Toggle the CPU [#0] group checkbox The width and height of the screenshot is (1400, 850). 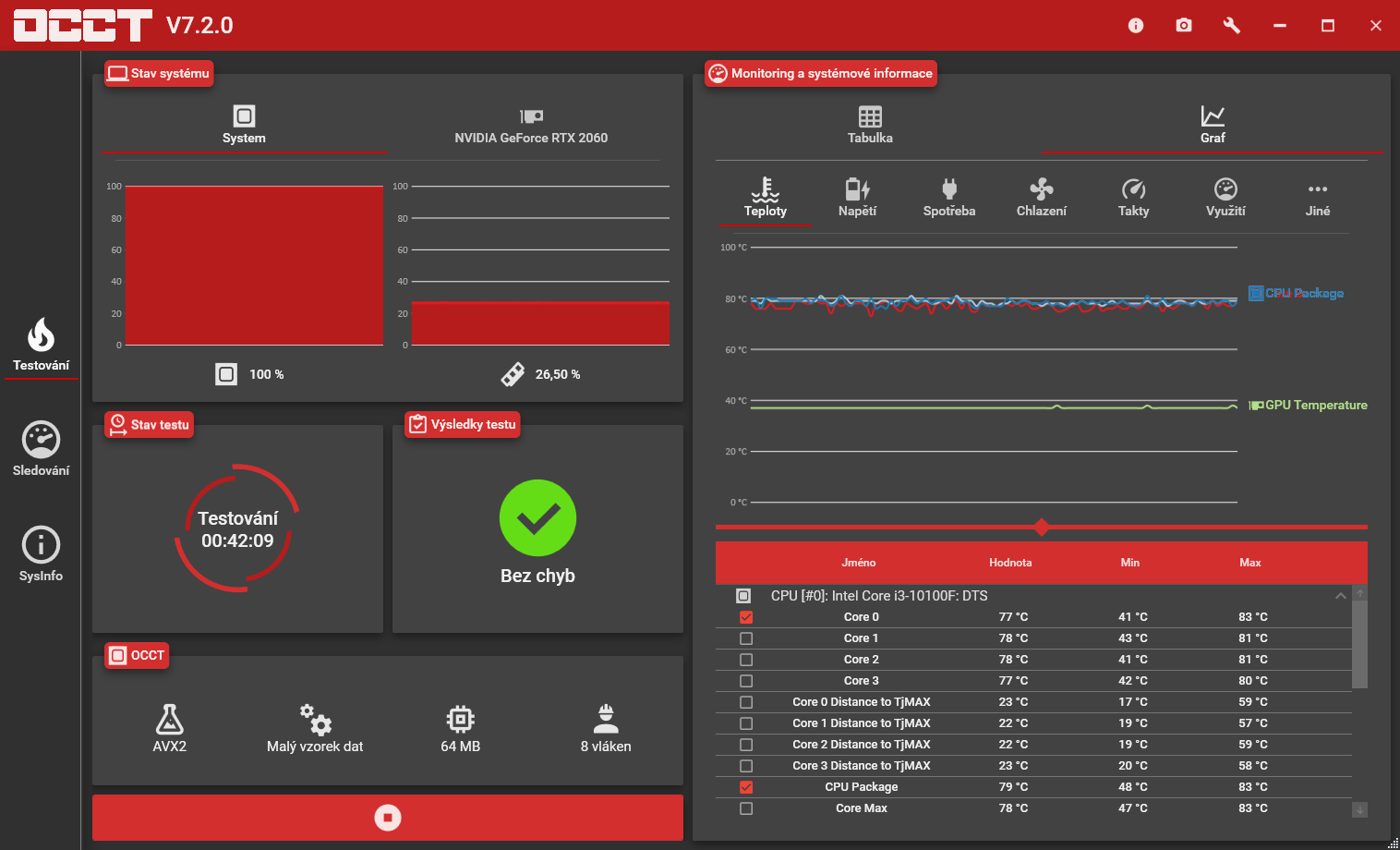[x=743, y=596]
